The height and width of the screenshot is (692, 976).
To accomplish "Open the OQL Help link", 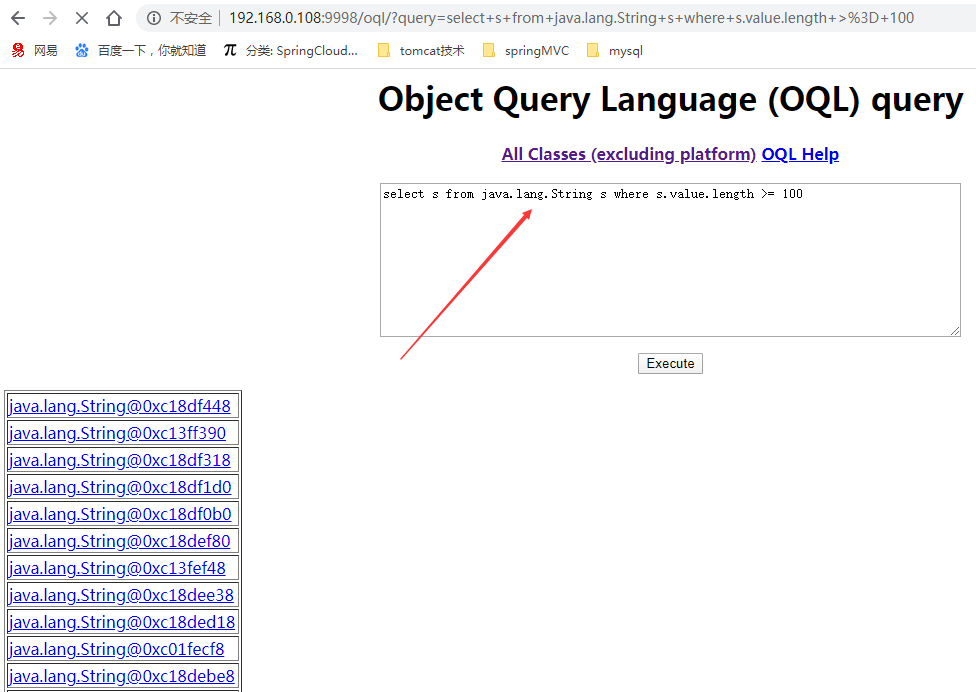I will pyautogui.click(x=800, y=154).
